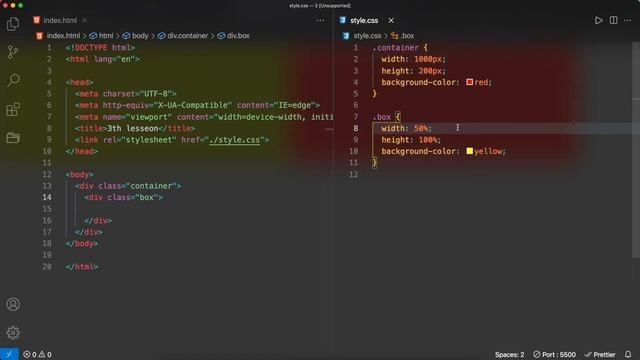The height and width of the screenshot is (360, 640).
Task: Open more actions for the index.html editor group
Action: (x=320, y=20)
